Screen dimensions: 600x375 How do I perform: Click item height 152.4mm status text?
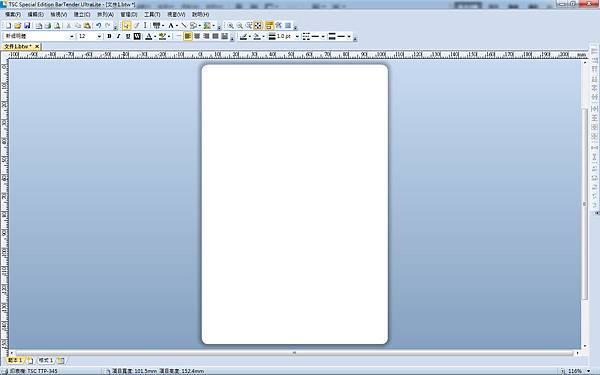[181, 371]
